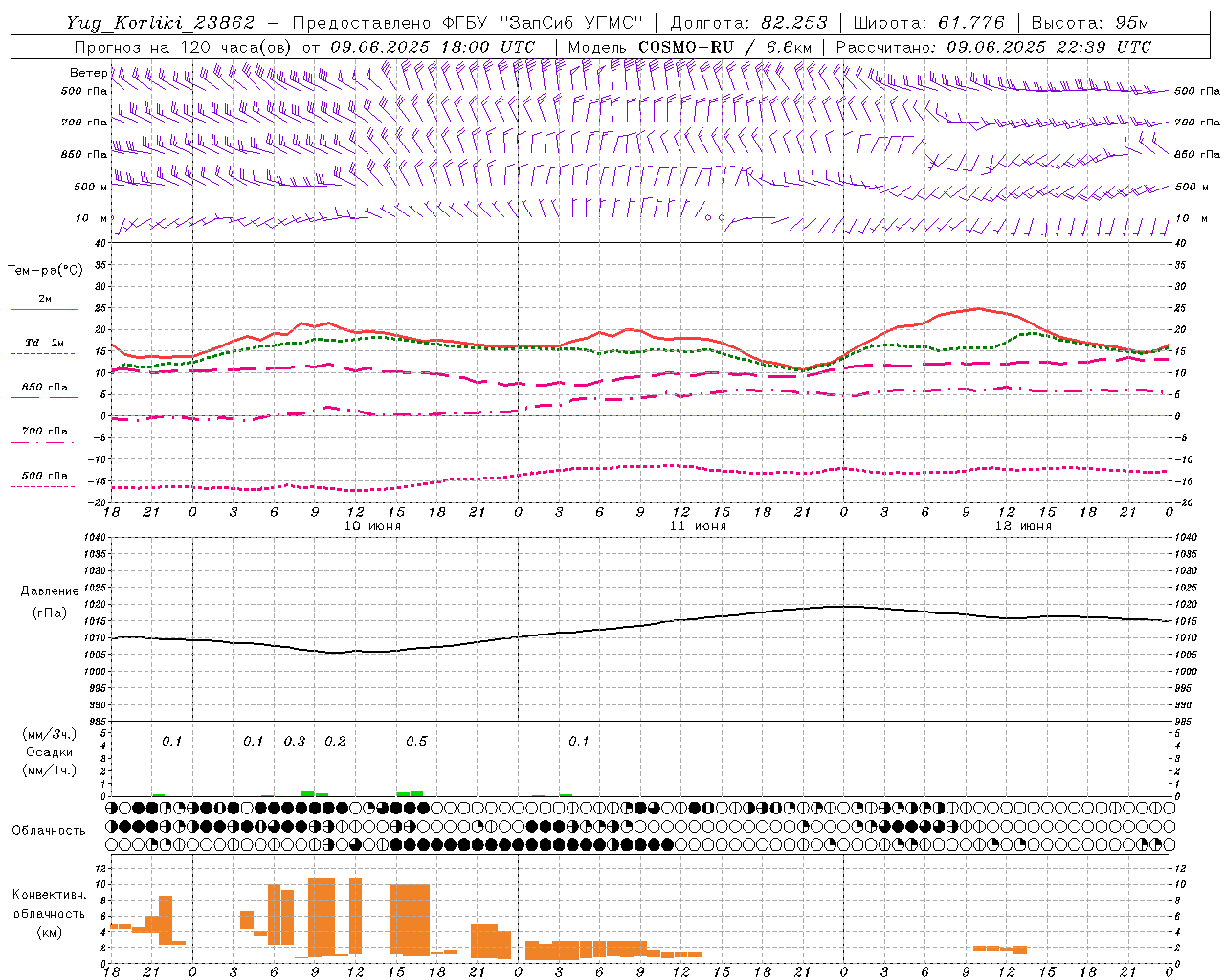The image size is (1225, 980).
Task: Click the 0.2 precipitation value
Action: 335,742
